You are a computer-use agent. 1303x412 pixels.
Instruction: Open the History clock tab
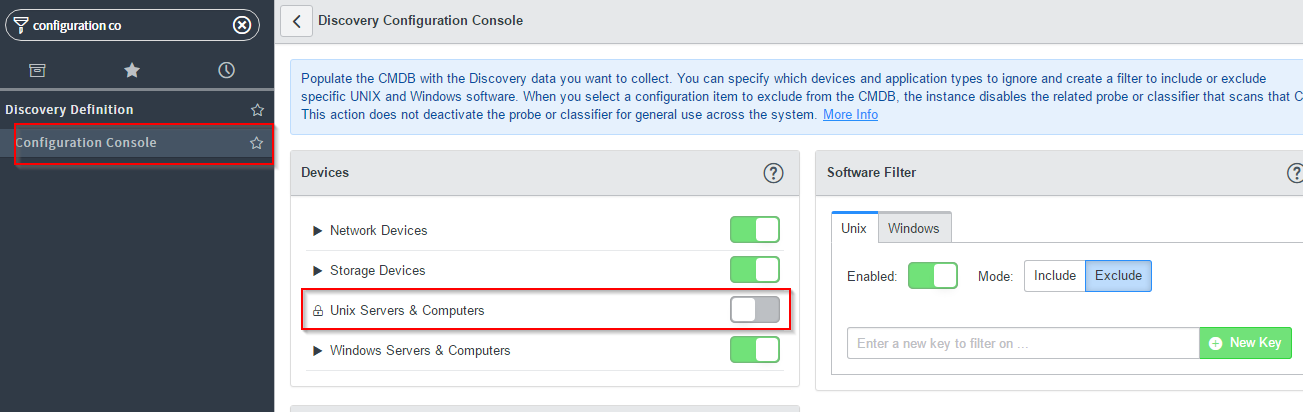[226, 70]
